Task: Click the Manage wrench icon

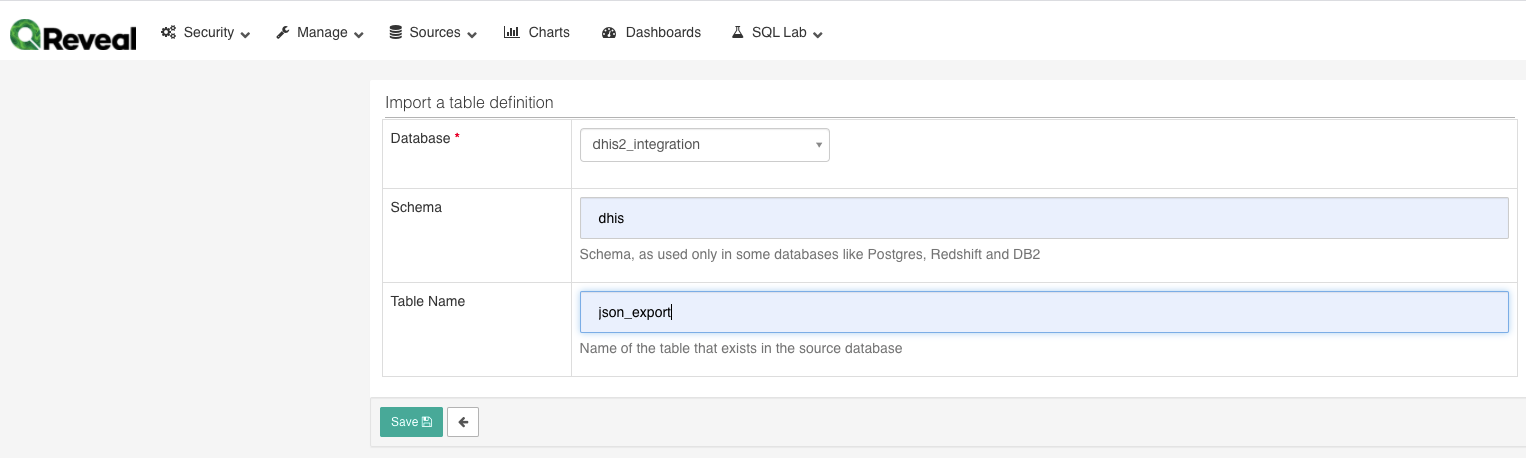Action: pyautogui.click(x=283, y=32)
